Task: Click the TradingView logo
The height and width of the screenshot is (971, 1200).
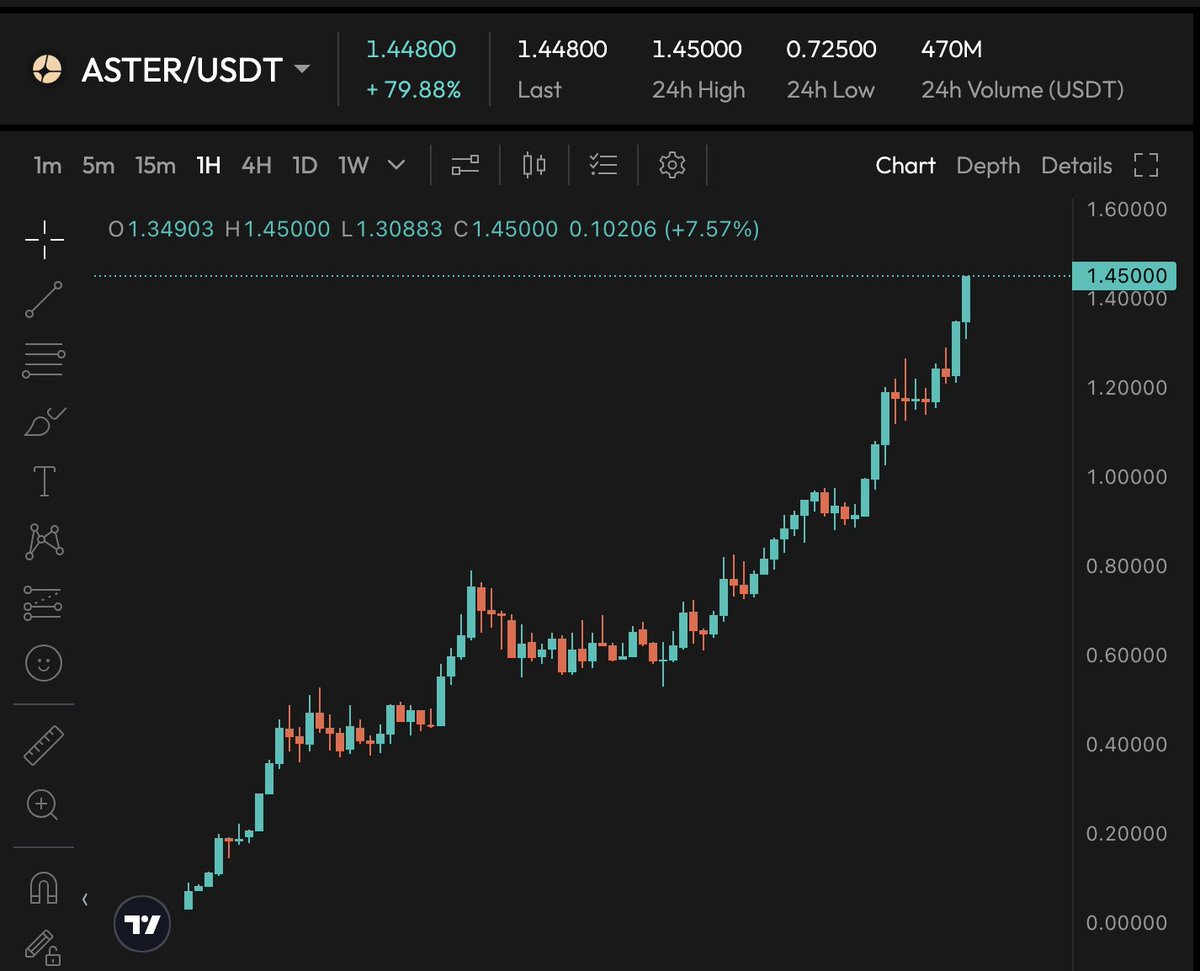Action: (143, 924)
